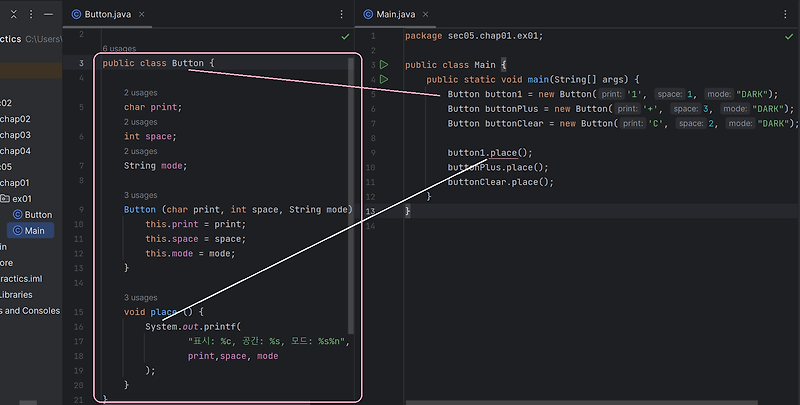800x405 pixels.
Task: Select the ex01 package in the project tree
Action: point(22,199)
